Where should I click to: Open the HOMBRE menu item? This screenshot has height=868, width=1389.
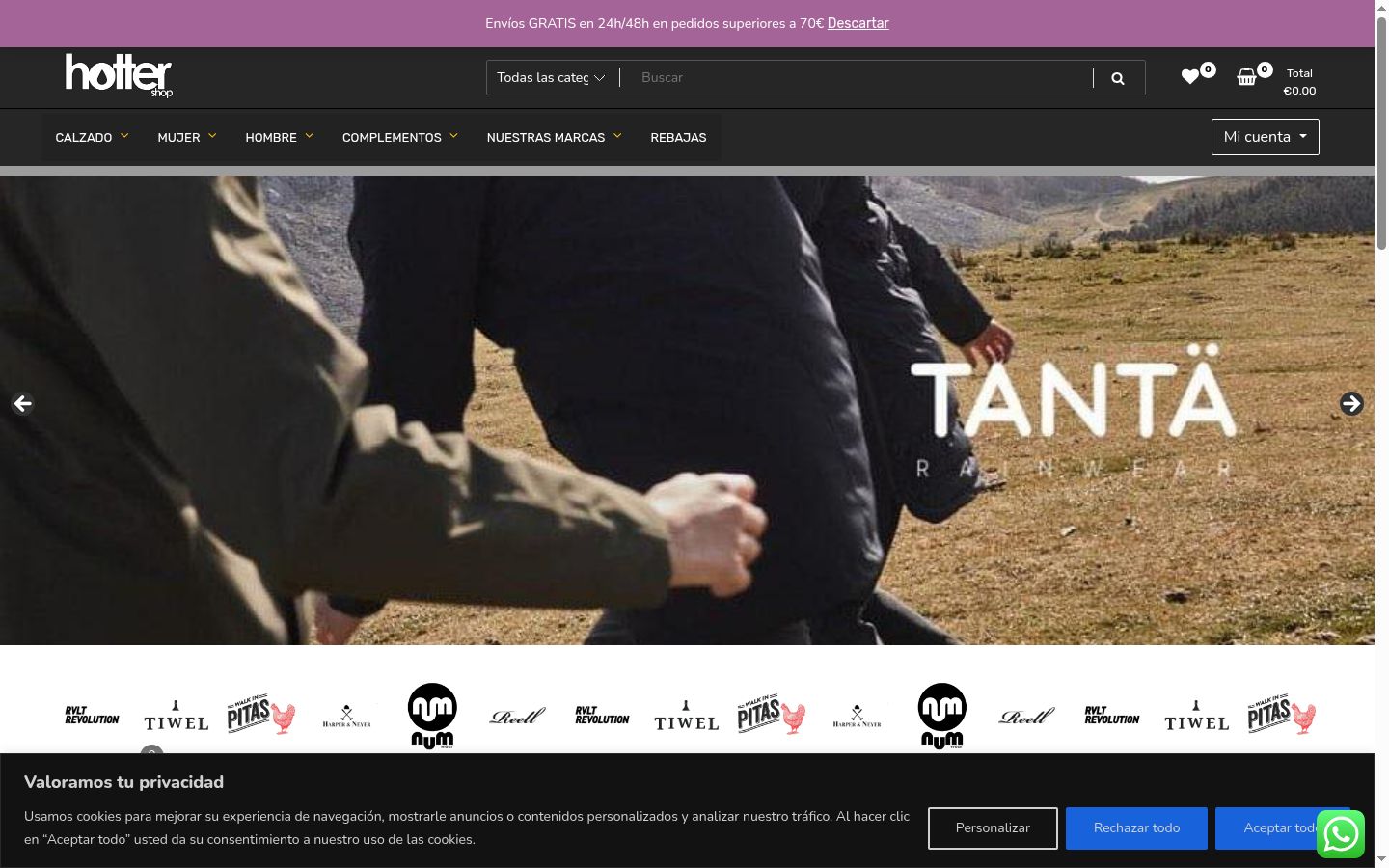[x=271, y=138]
